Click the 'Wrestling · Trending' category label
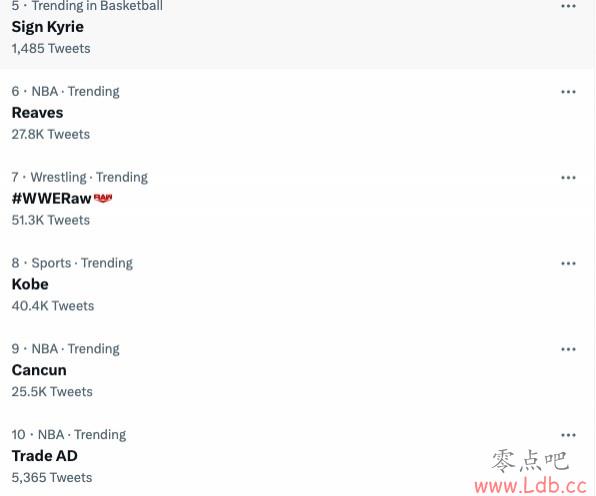The width and height of the screenshot is (596, 496). point(89,177)
